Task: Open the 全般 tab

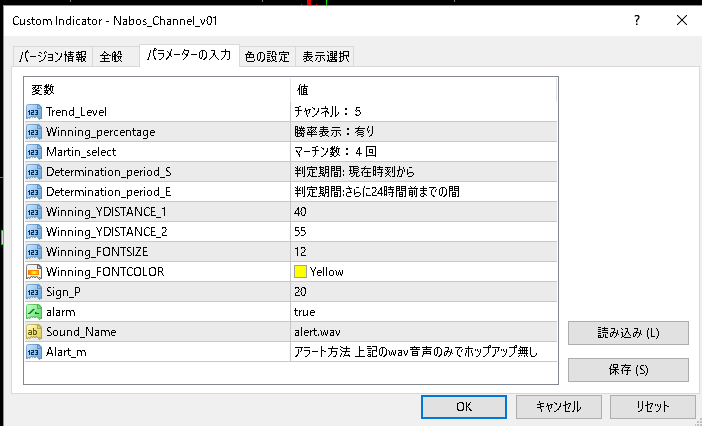Action: point(111,57)
